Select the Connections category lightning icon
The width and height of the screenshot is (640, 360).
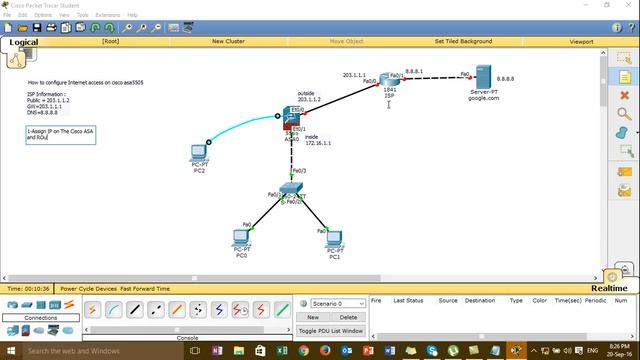pyautogui.click(x=69, y=304)
